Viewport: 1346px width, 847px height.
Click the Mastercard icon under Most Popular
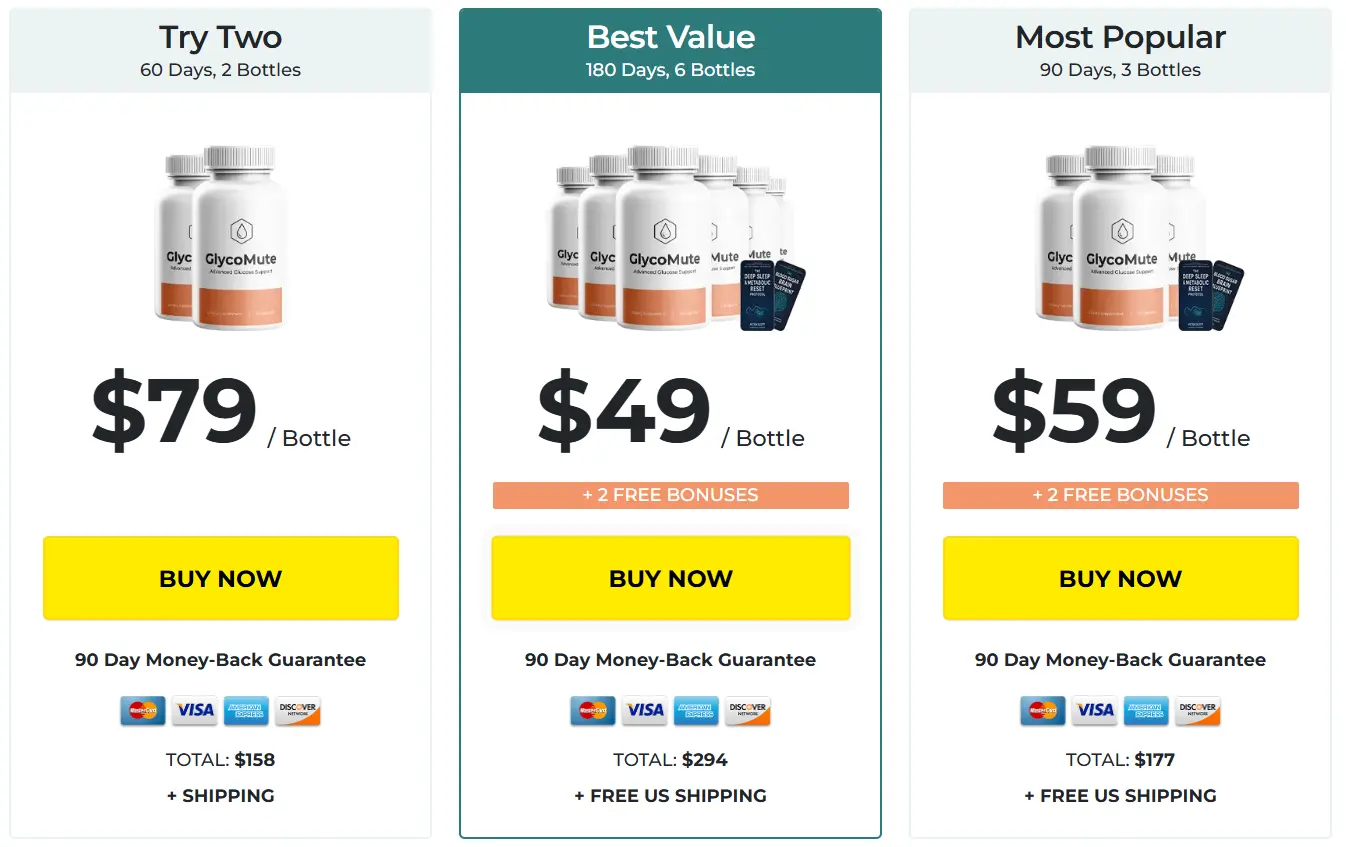1043,710
